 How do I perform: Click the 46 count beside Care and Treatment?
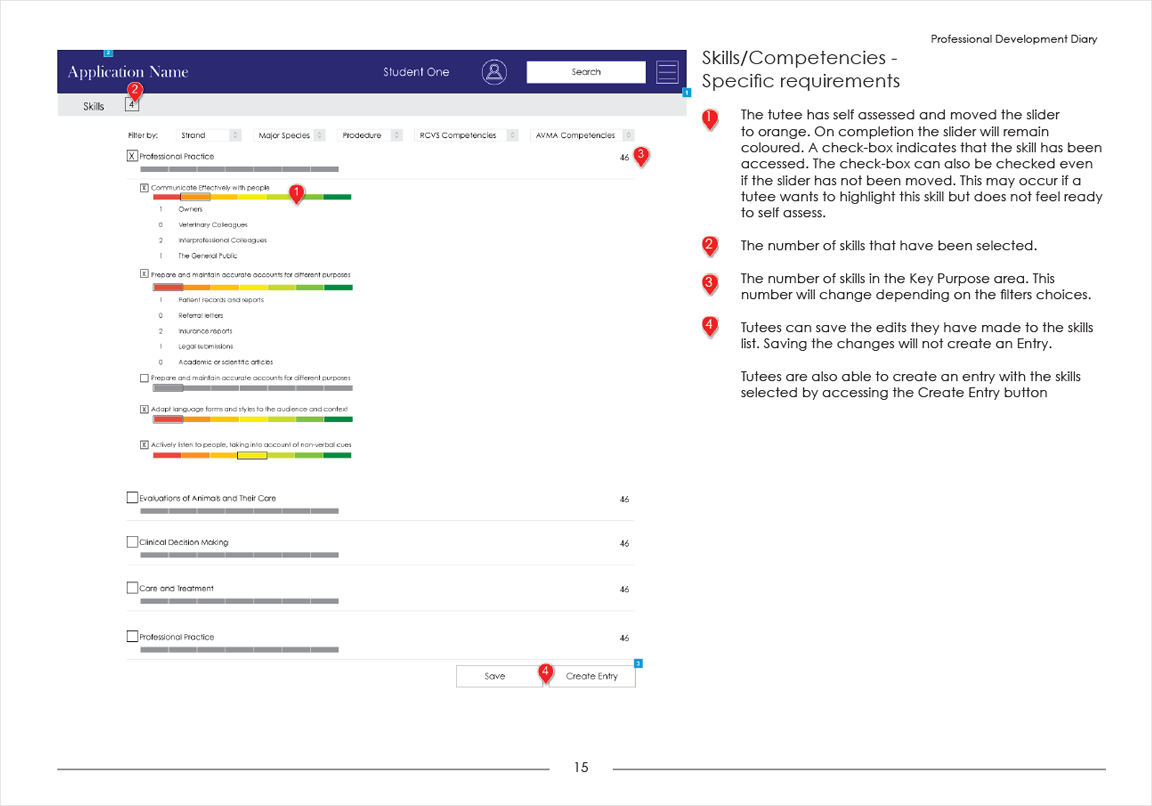point(624,589)
